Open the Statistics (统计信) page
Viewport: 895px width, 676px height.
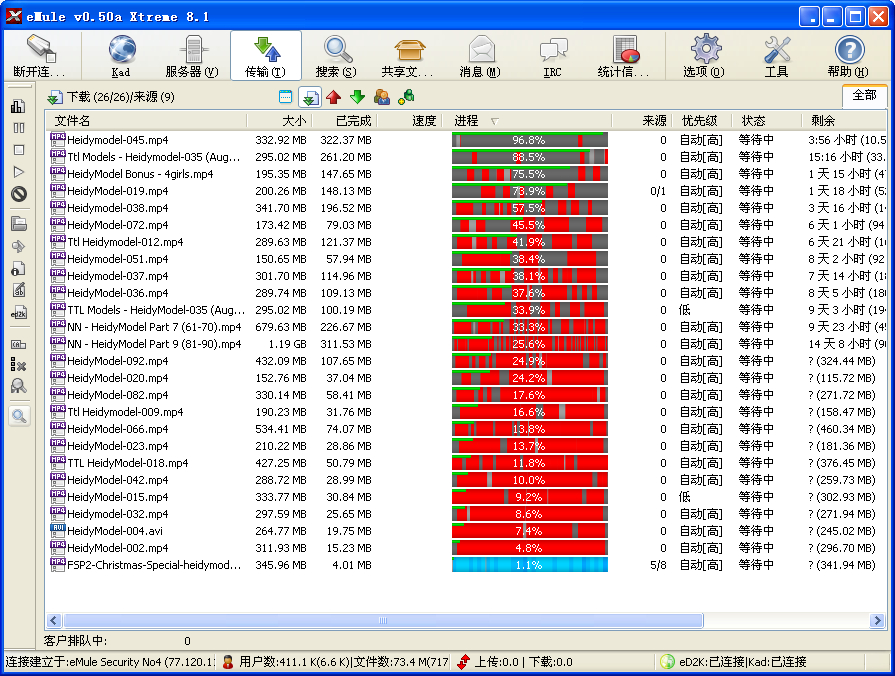pyautogui.click(x=623, y=56)
